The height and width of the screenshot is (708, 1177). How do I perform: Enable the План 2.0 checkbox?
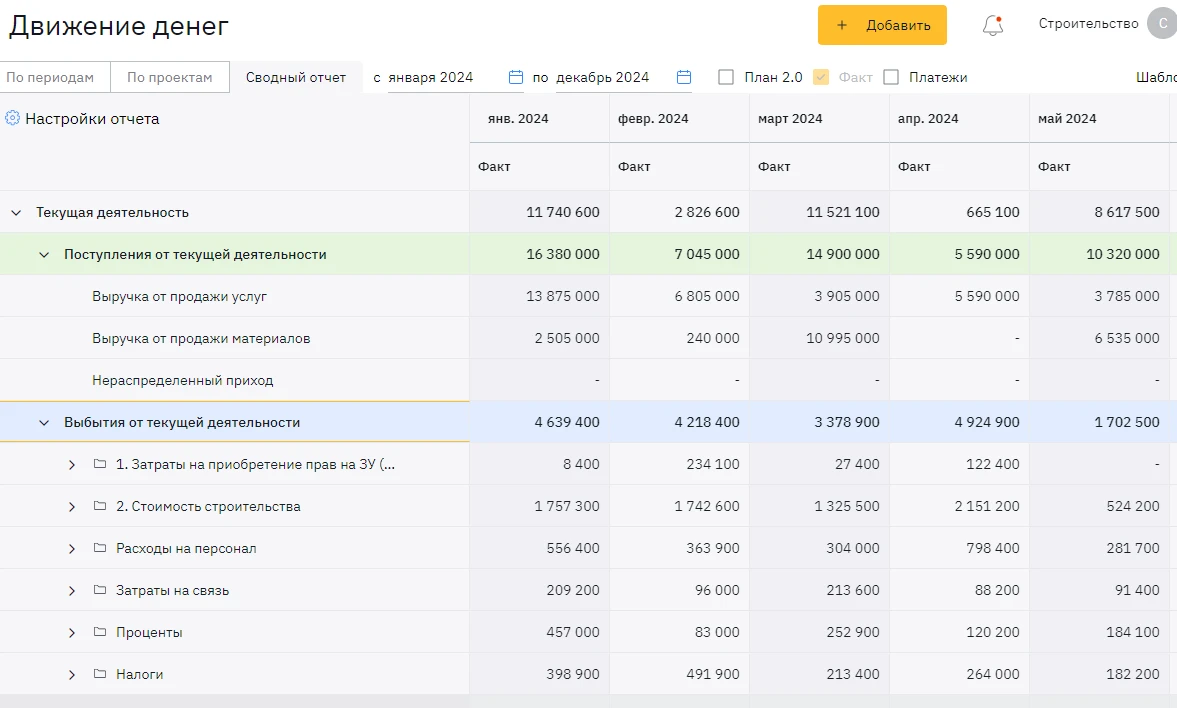click(726, 77)
